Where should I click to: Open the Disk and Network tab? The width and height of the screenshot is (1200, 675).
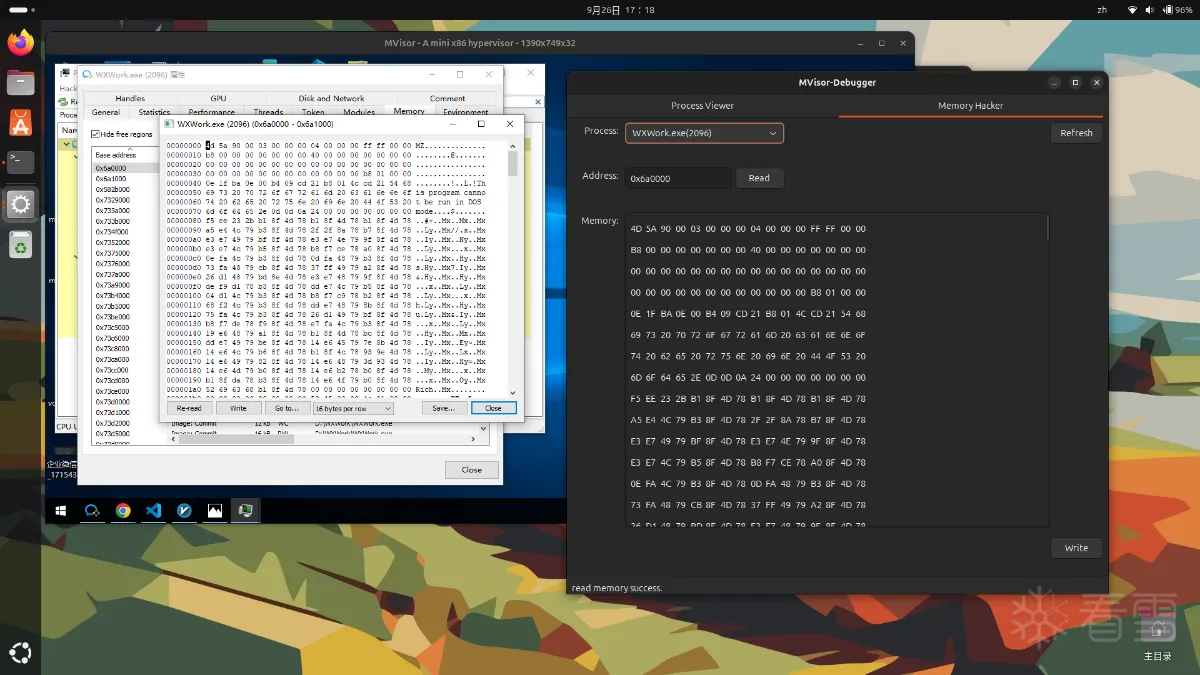click(331, 98)
